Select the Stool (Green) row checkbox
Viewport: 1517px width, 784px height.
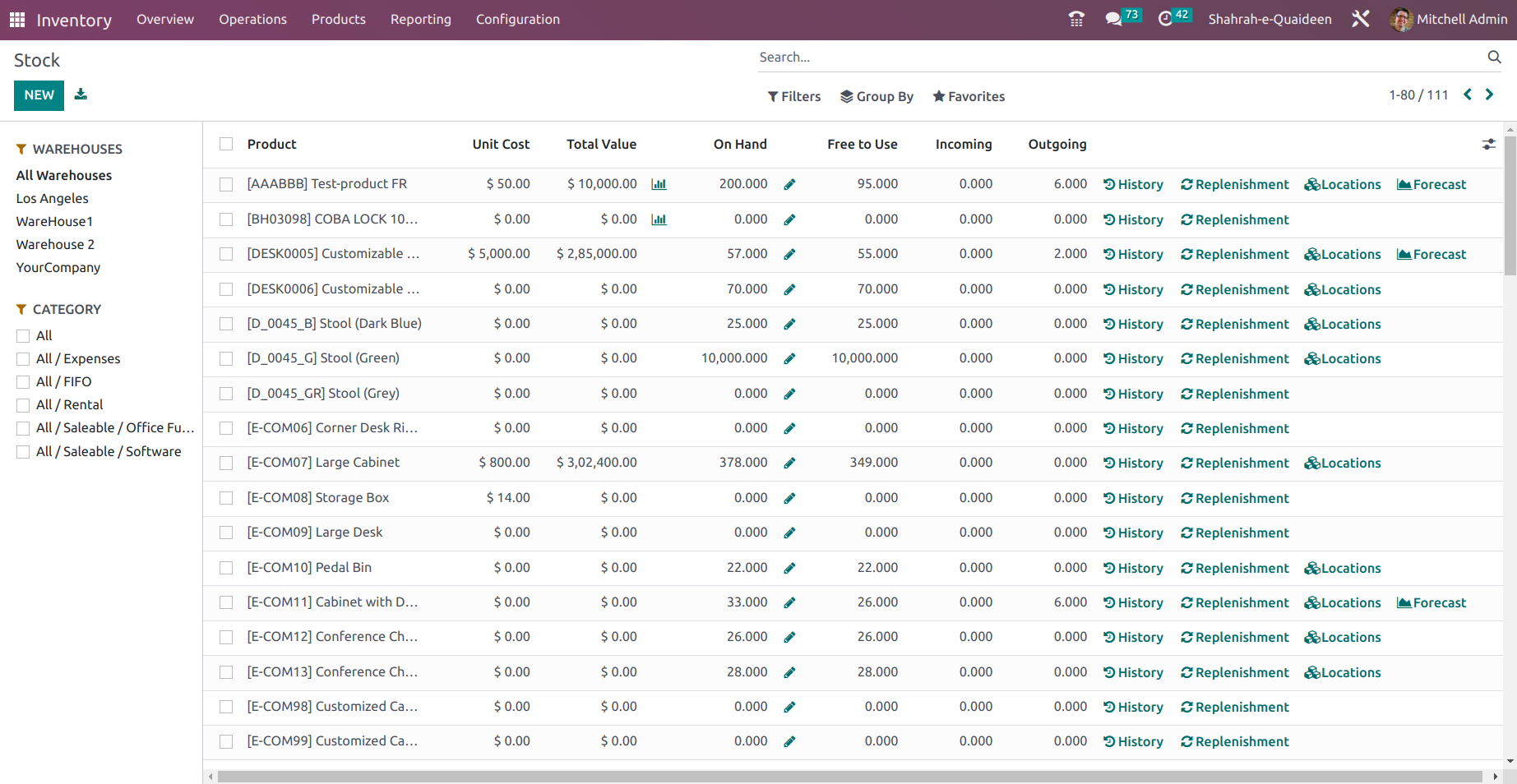tap(226, 359)
